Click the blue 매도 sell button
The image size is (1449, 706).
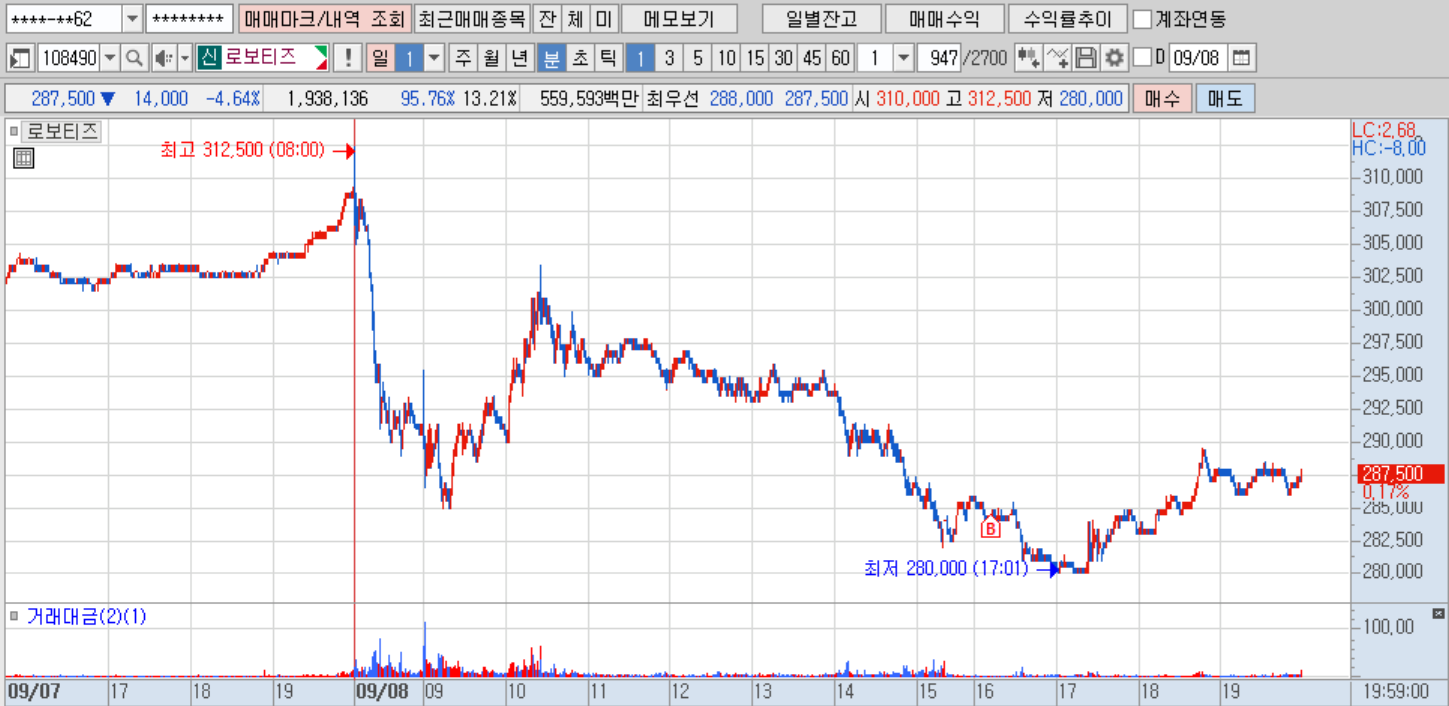(1225, 99)
